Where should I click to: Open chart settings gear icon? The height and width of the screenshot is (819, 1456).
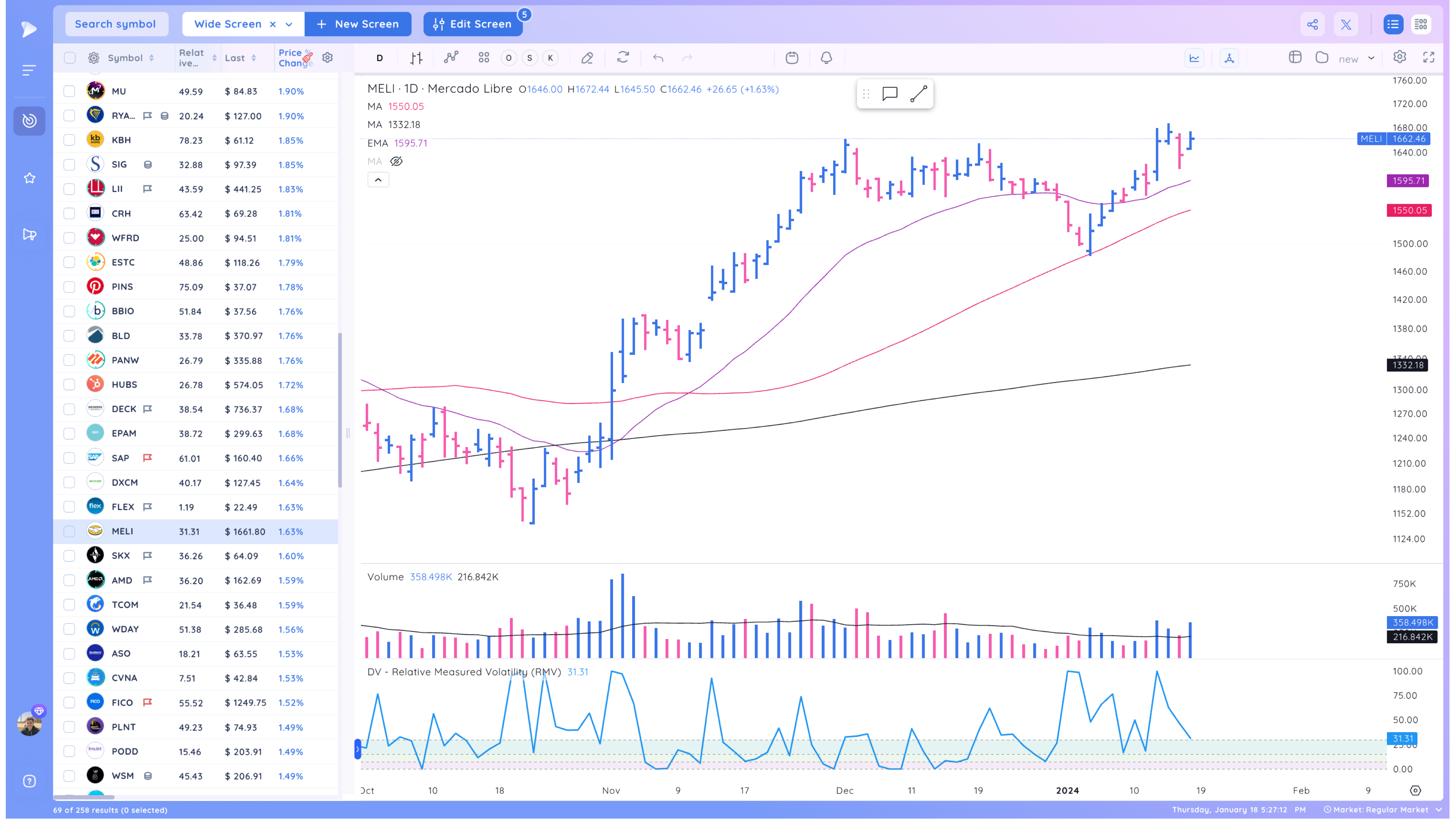(1400, 56)
